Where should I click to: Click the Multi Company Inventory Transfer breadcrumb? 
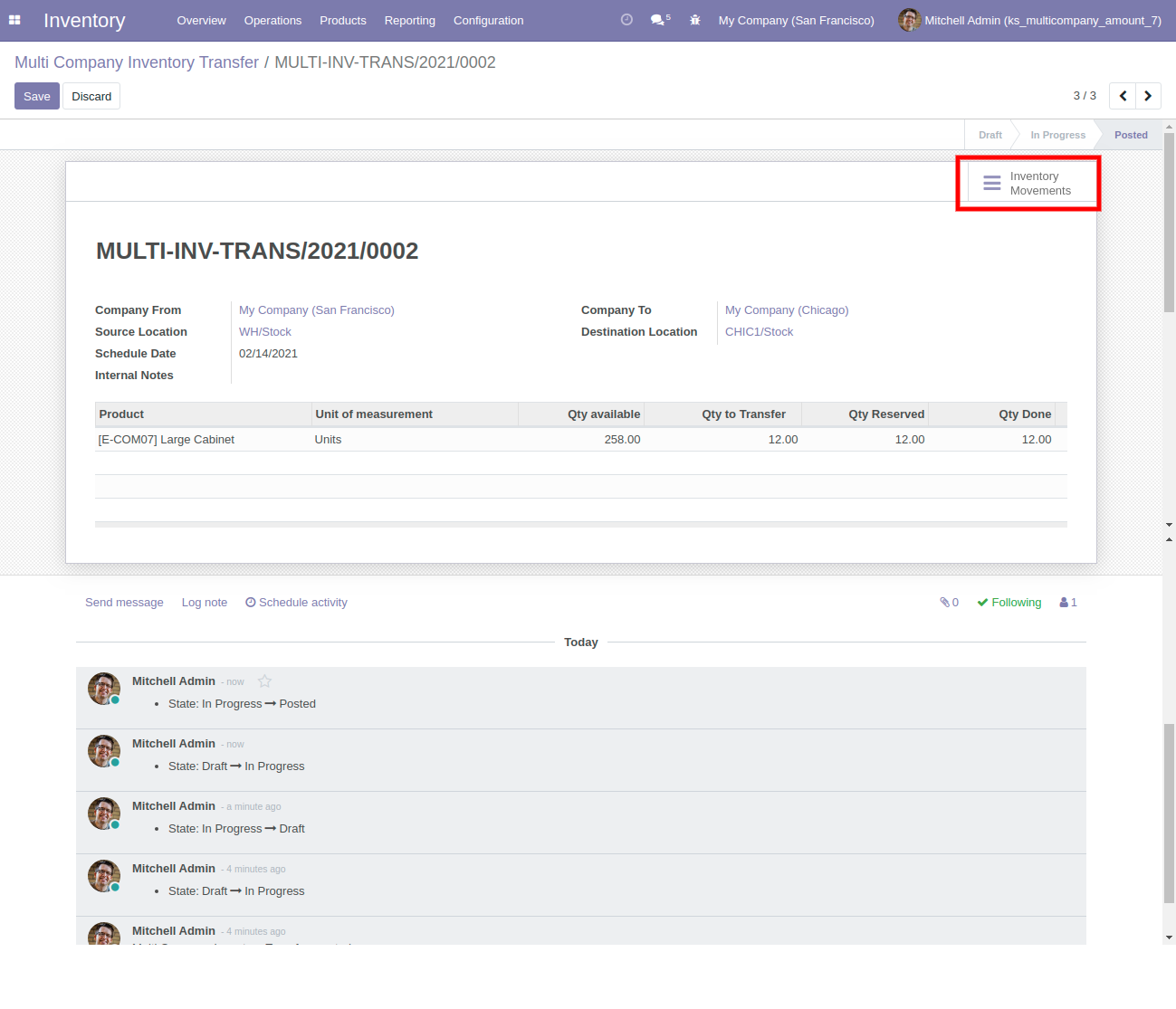coord(137,62)
